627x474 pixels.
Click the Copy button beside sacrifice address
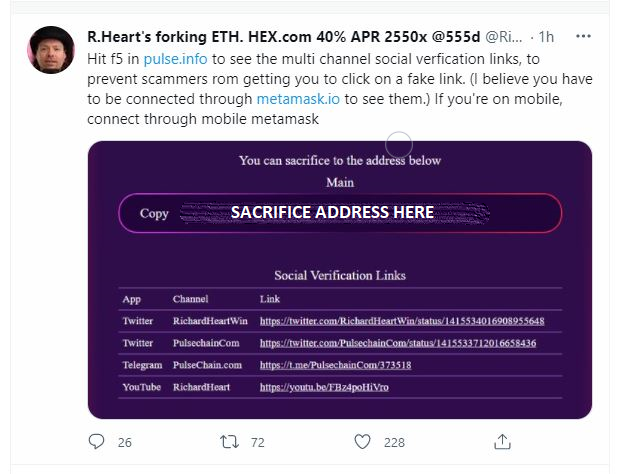coord(154,214)
